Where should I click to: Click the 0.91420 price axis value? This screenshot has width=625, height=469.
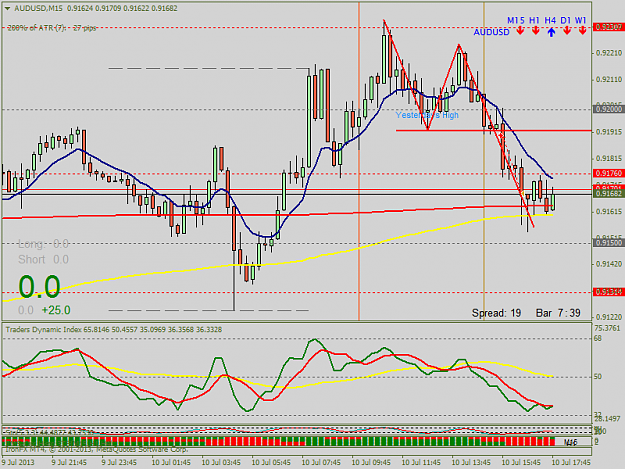609,264
